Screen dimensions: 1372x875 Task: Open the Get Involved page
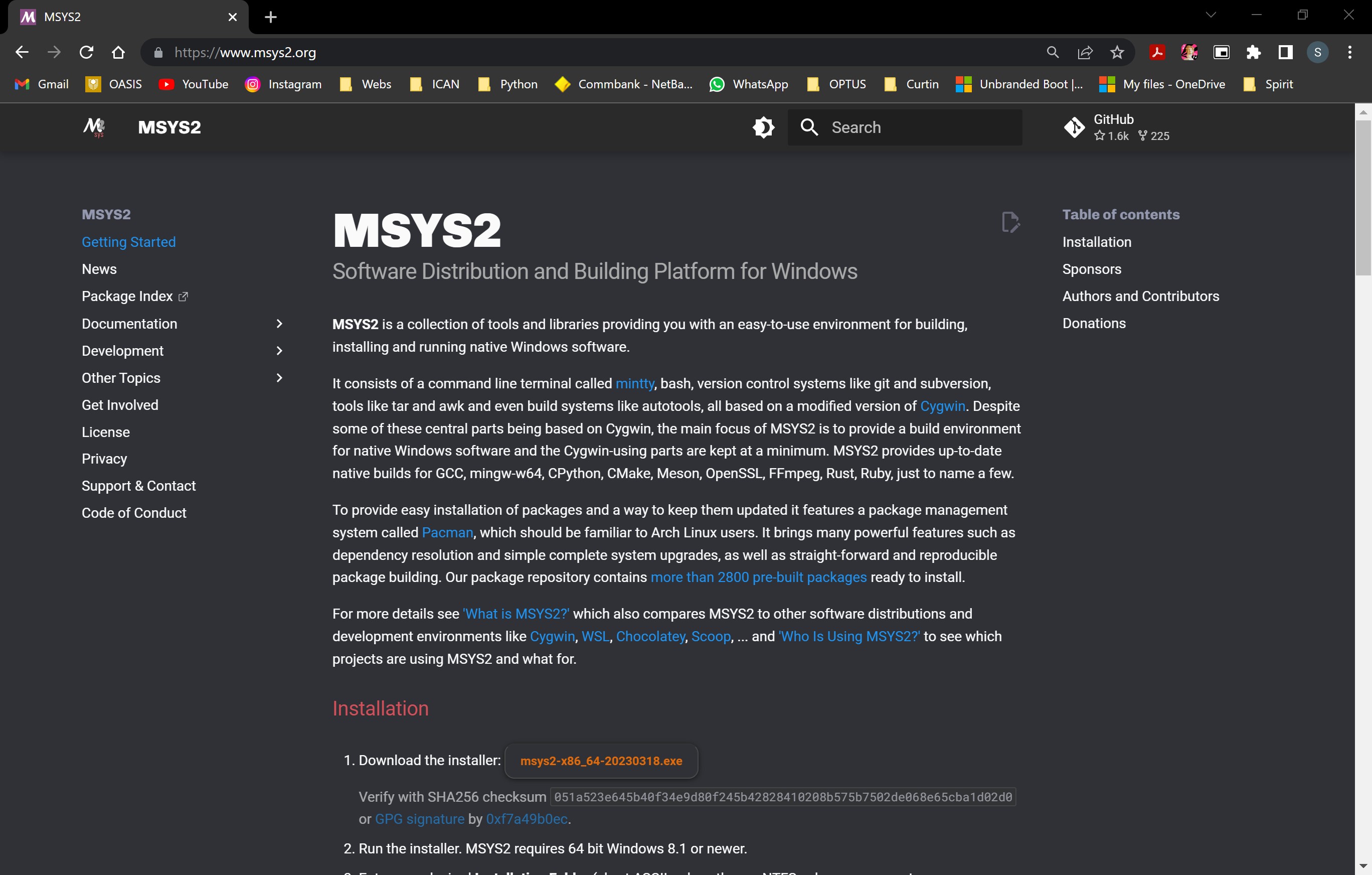coord(120,405)
